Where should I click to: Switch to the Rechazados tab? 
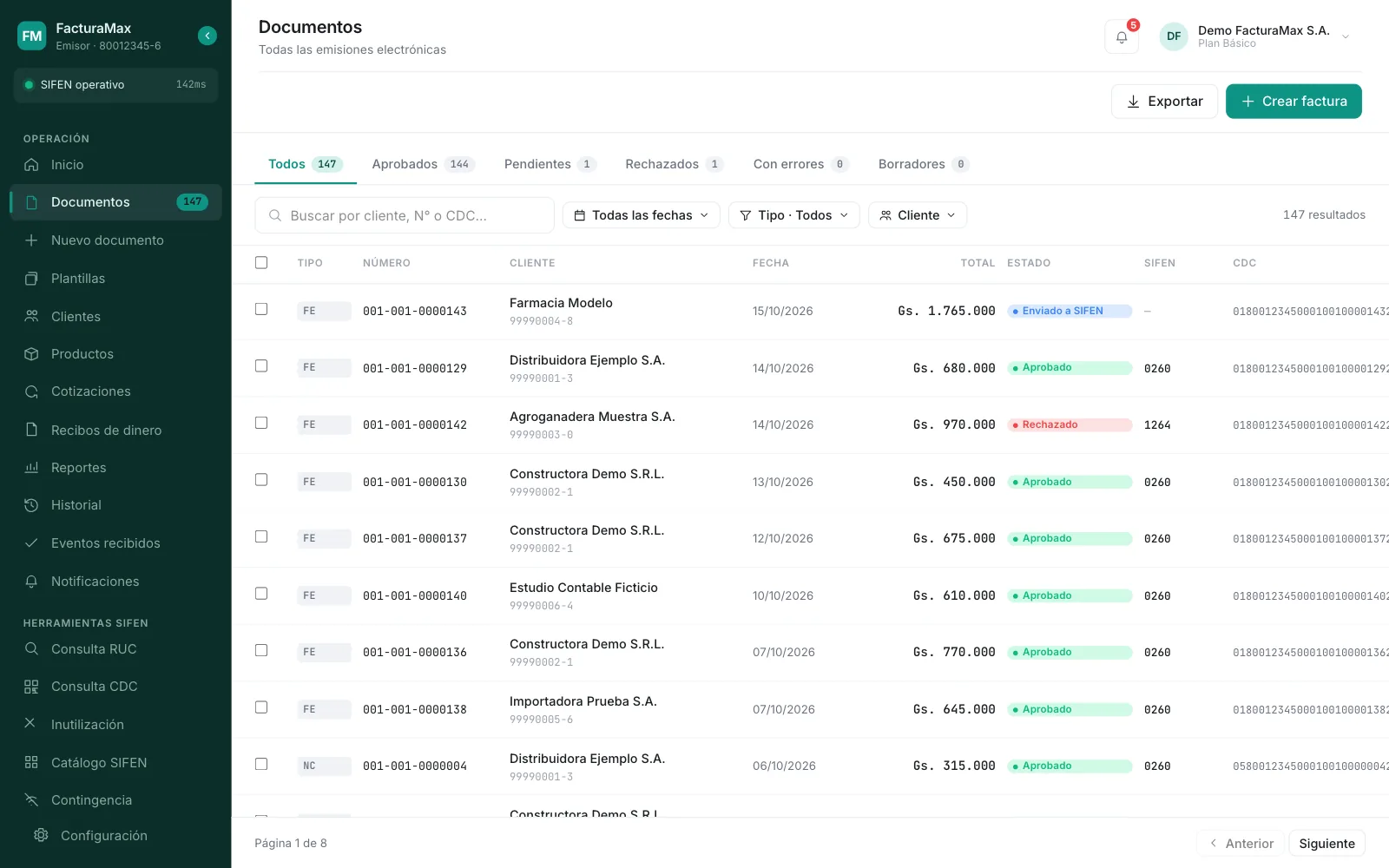tap(675, 164)
